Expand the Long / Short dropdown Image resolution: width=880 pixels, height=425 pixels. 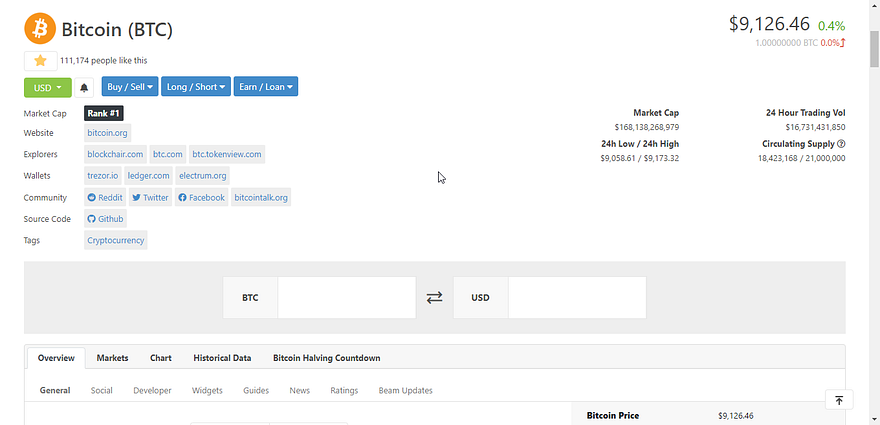pos(196,86)
